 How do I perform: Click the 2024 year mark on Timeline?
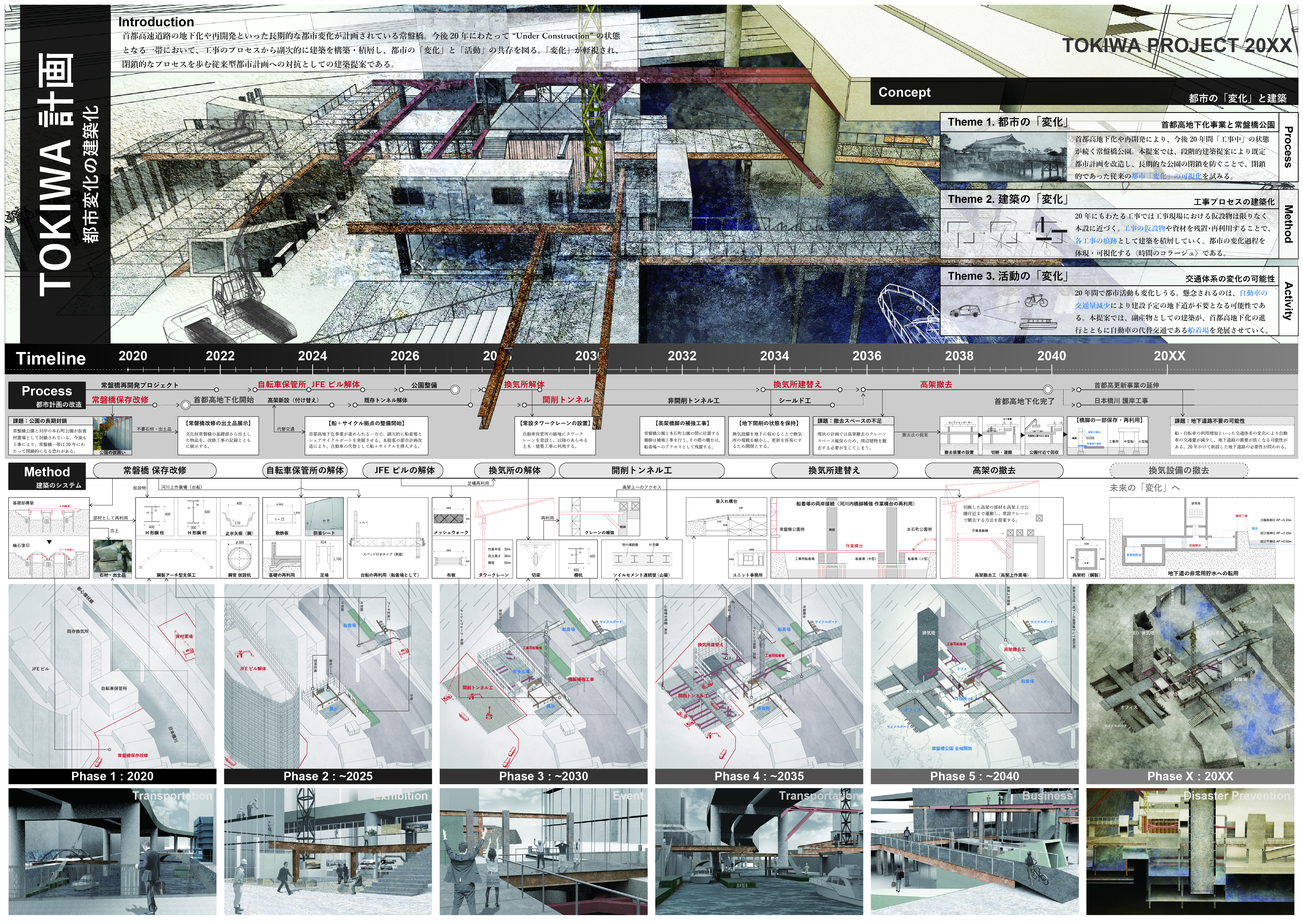(x=312, y=356)
